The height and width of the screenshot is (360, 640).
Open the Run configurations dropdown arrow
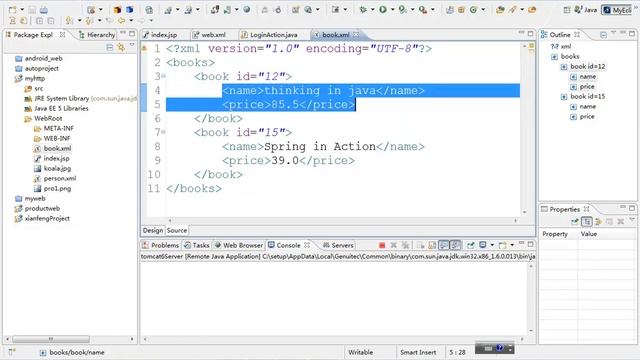pyautogui.click(x=392, y=10)
